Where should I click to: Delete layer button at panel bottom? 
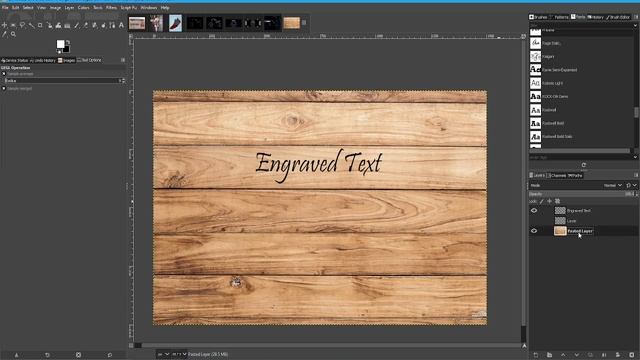click(x=632, y=355)
